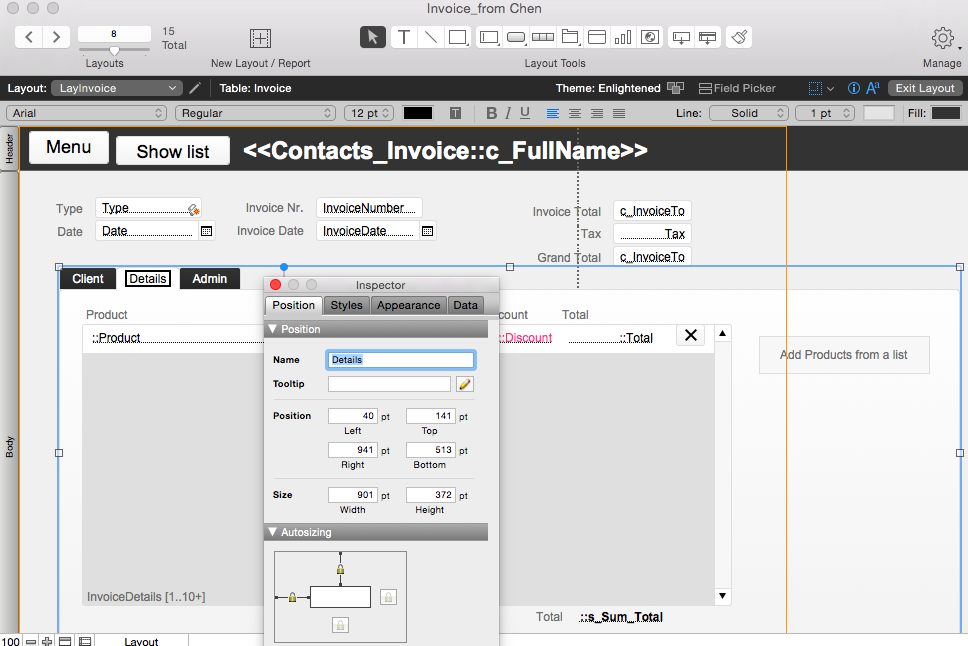
Task: Pick the Button tool
Action: click(515, 37)
